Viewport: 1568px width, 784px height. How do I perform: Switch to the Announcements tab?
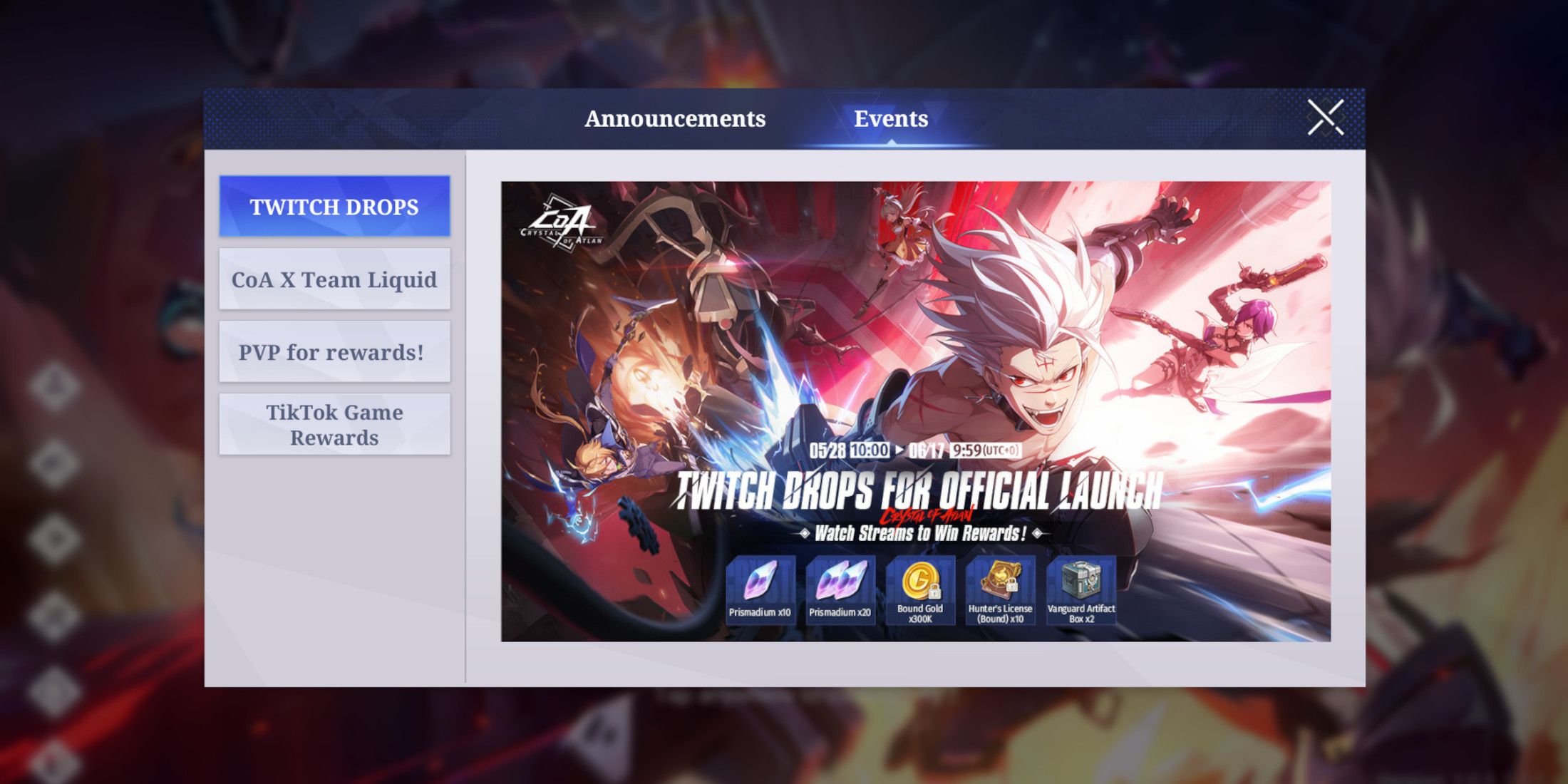[675, 118]
